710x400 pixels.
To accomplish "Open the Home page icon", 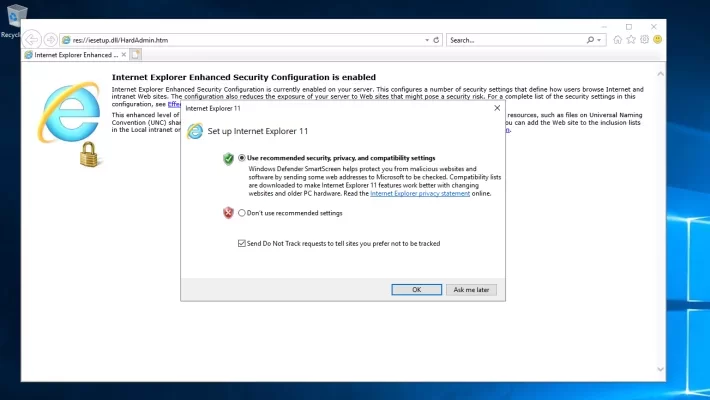I will pos(618,40).
